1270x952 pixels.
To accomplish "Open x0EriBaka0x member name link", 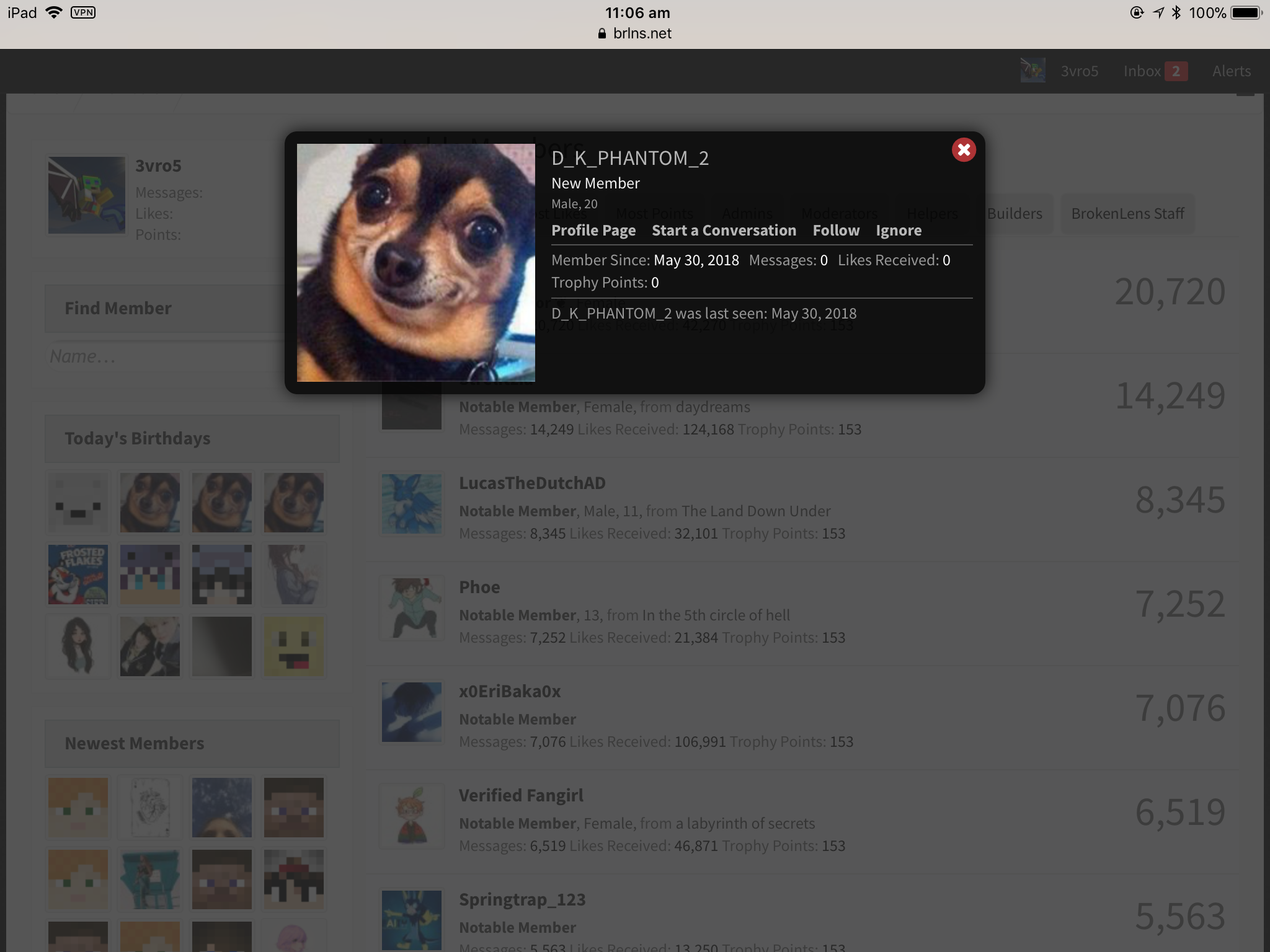I will tap(510, 692).
